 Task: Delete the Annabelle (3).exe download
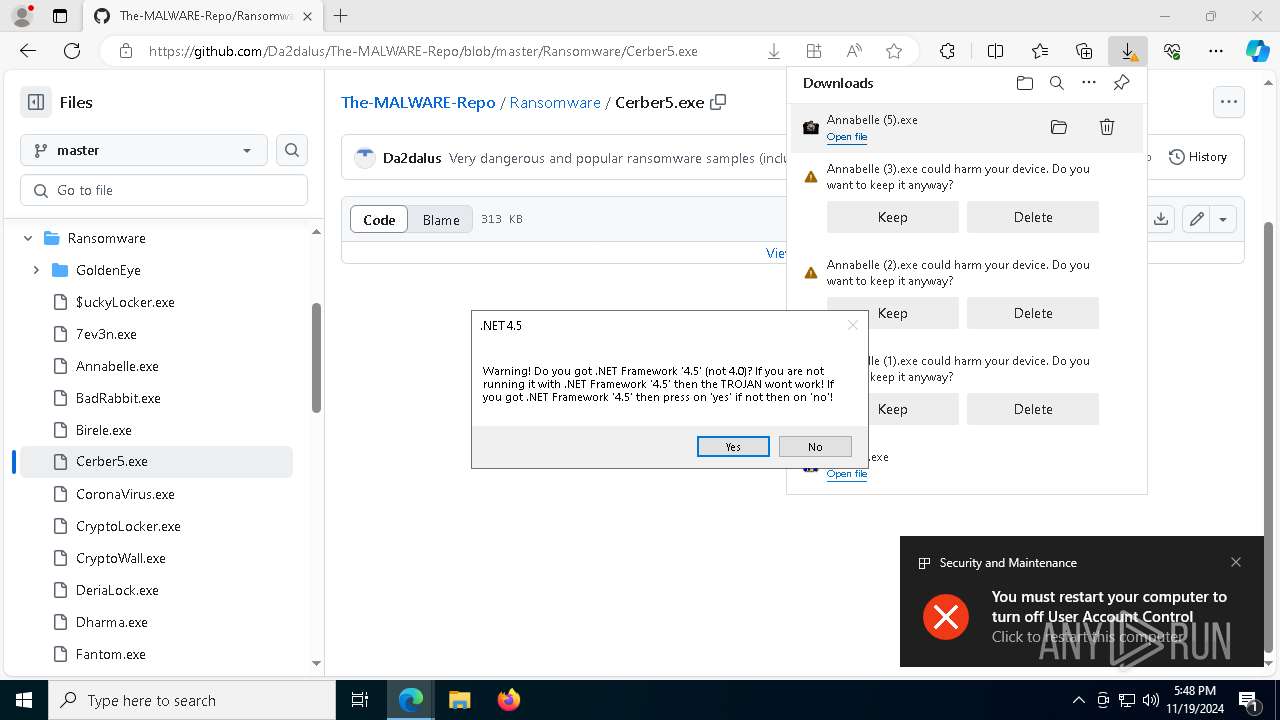click(x=1033, y=217)
